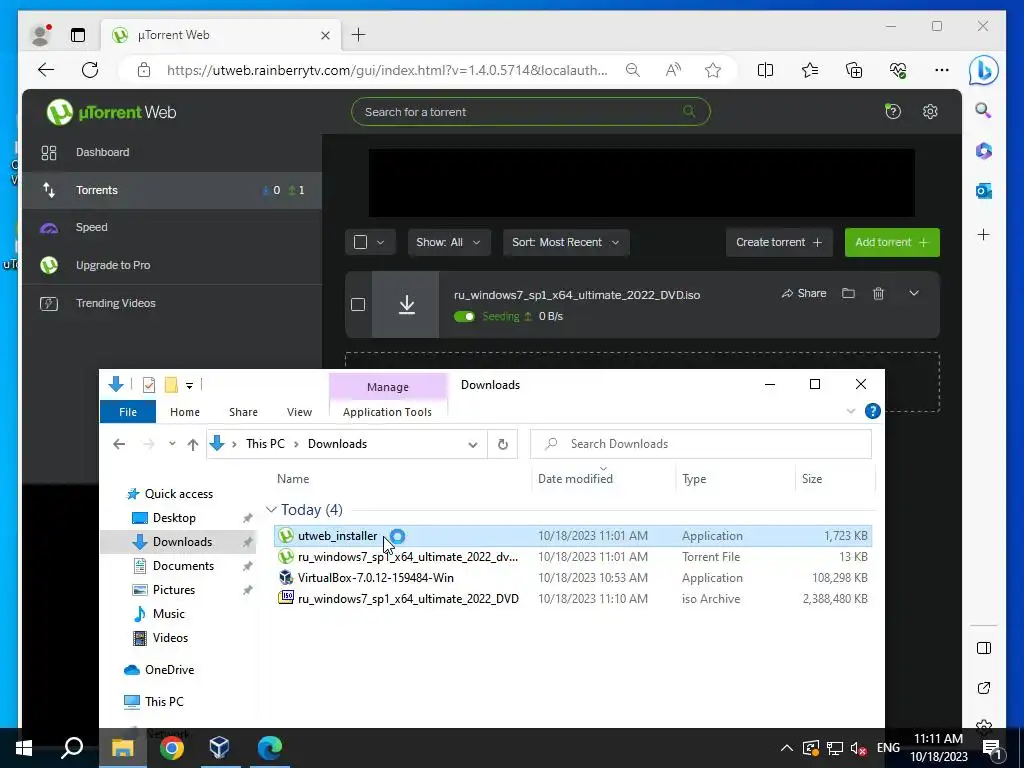Click the Search Downloads box
1024x768 pixels.
coord(701,444)
